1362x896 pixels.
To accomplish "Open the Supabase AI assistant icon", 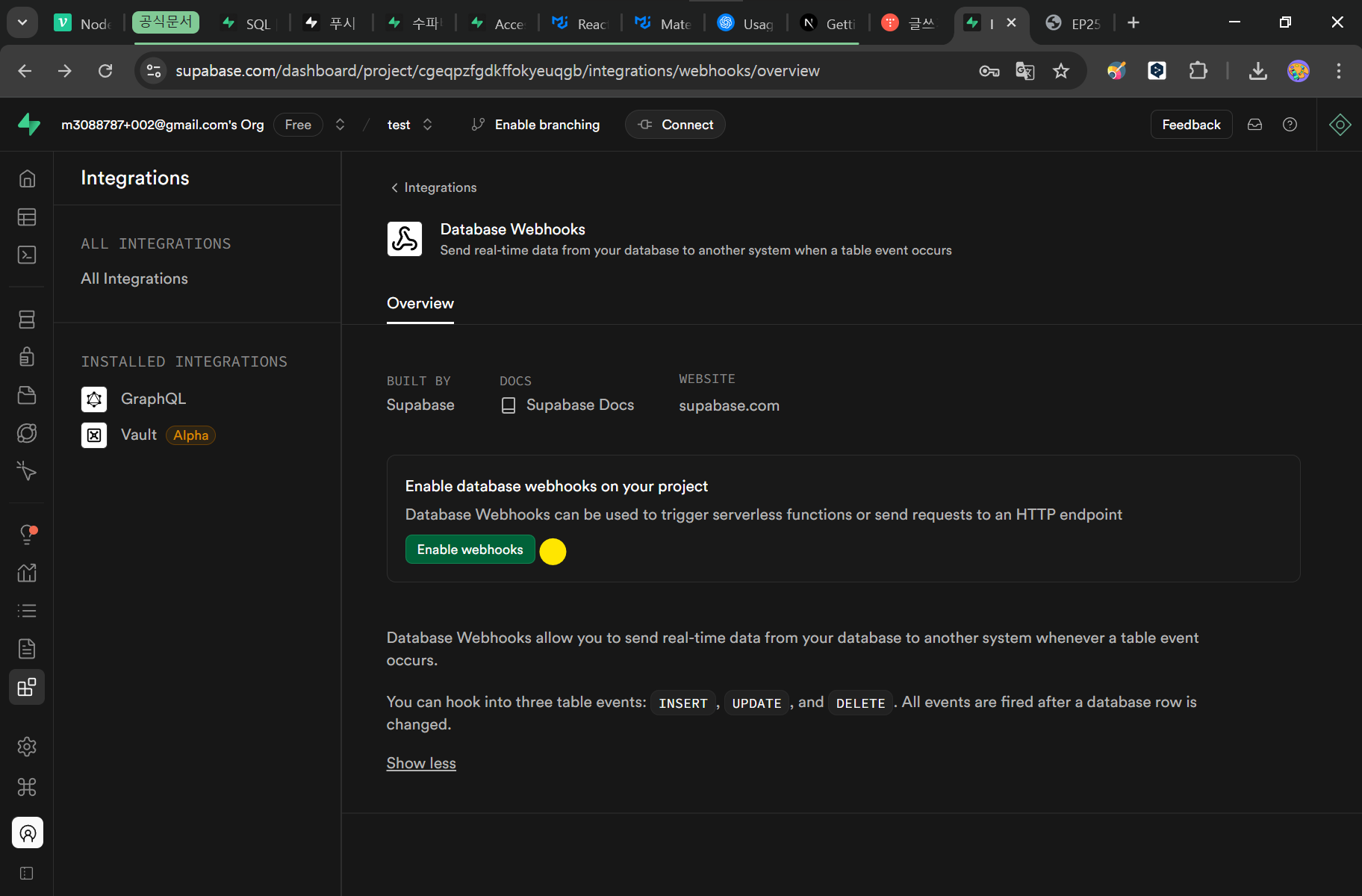I will tap(1340, 125).
